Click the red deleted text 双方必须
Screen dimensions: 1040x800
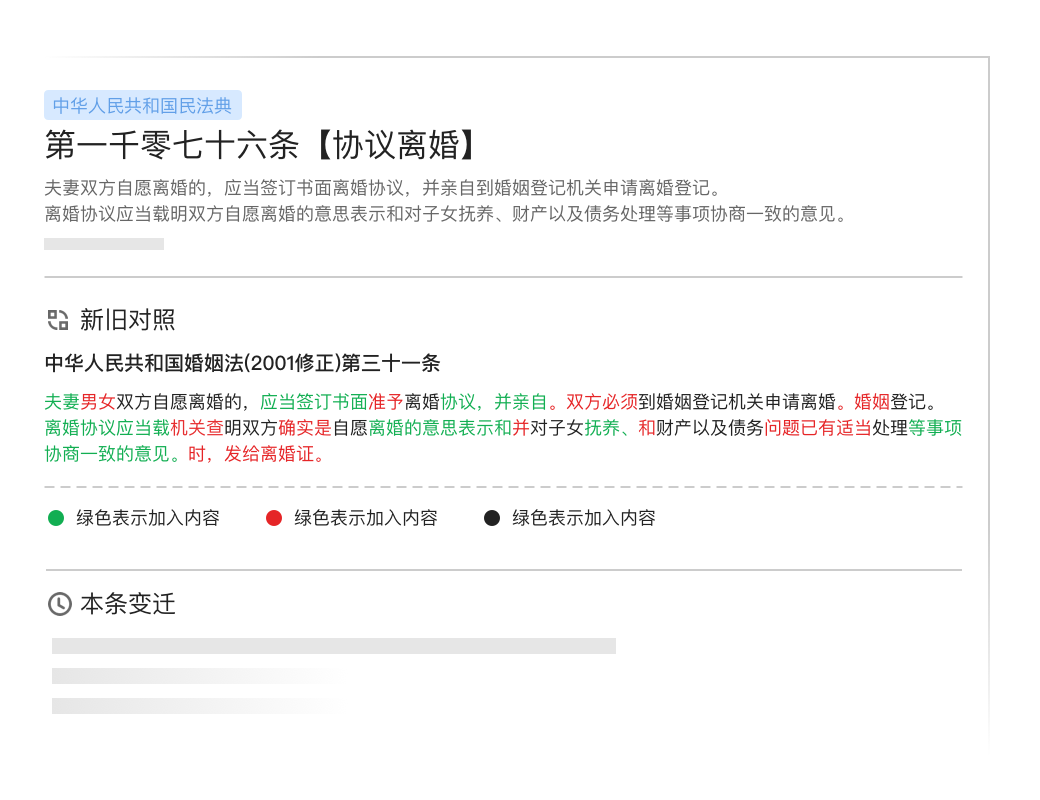click(x=602, y=402)
